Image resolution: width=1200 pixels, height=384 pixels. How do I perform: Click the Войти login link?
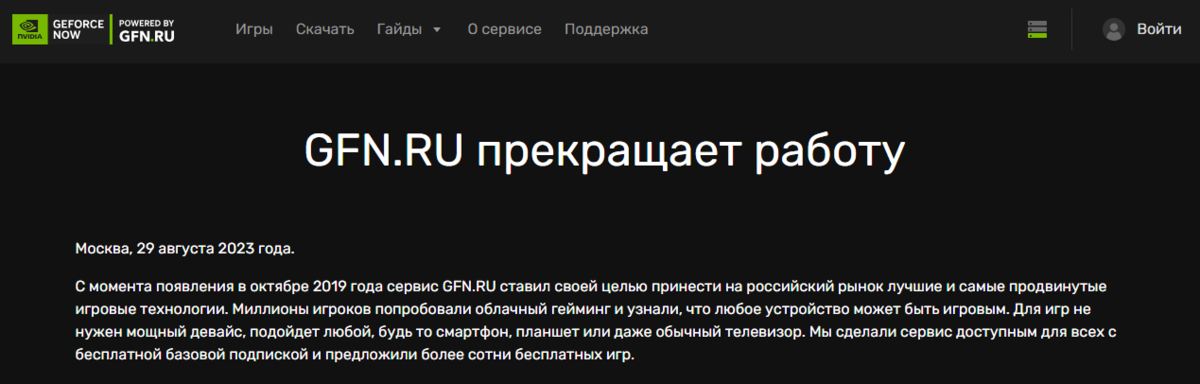pos(1159,30)
